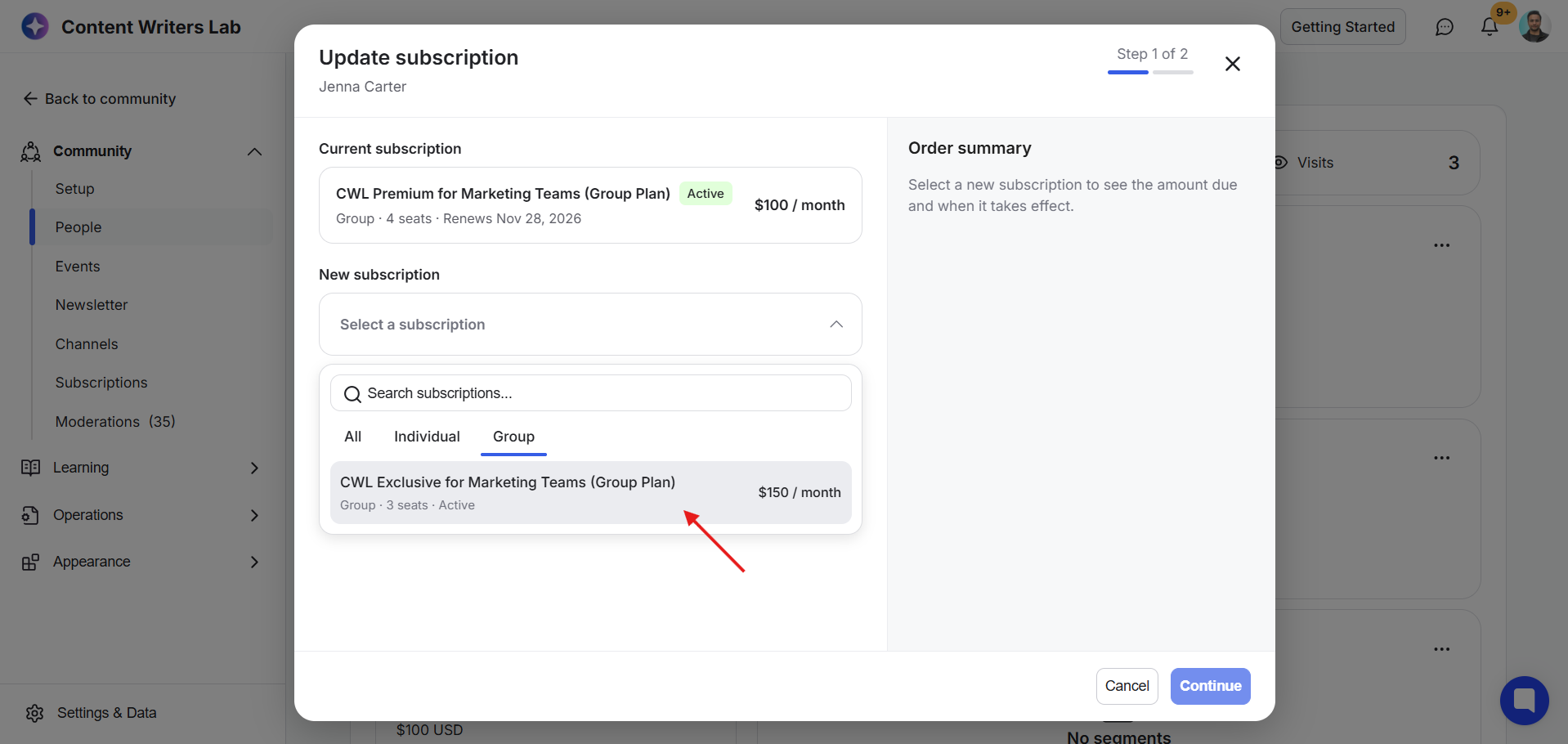Switch to the All subscriptions tab
Screen dimensions: 1568x744
[353, 437]
